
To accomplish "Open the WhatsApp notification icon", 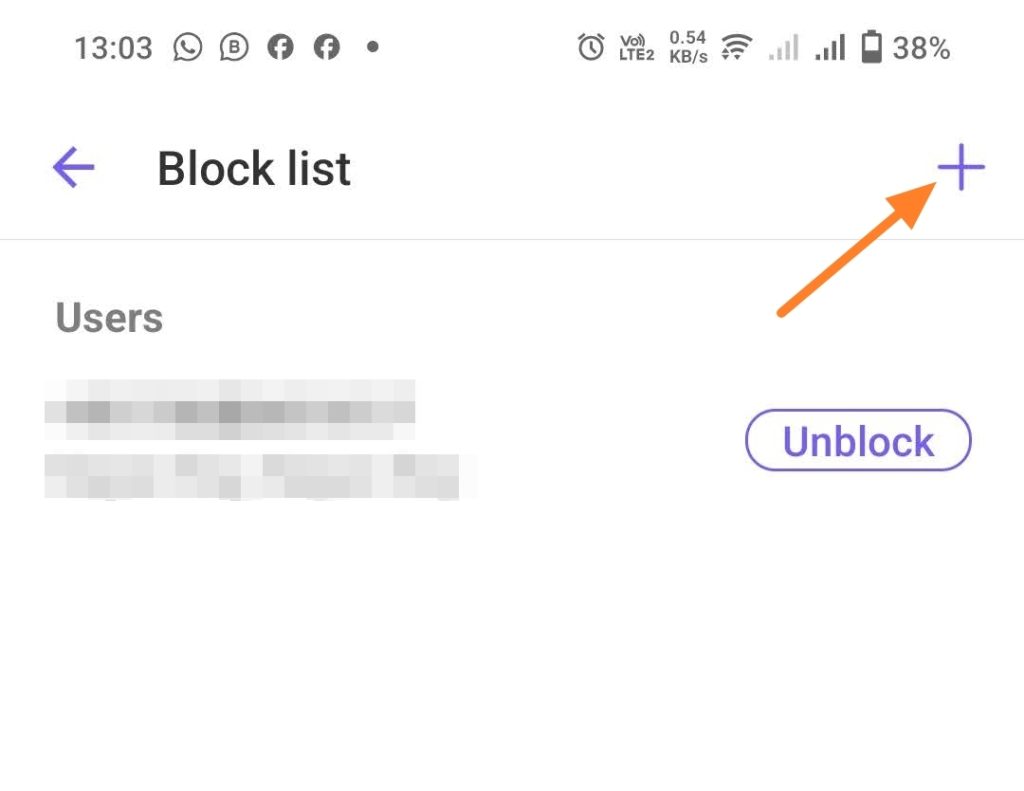I will 188,46.
